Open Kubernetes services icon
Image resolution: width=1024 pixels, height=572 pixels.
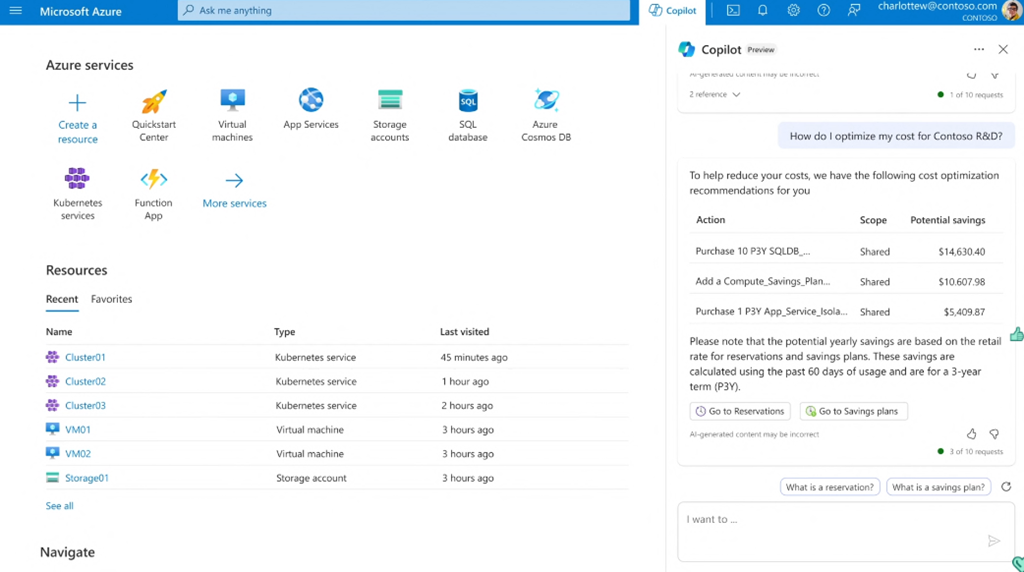(x=77, y=179)
